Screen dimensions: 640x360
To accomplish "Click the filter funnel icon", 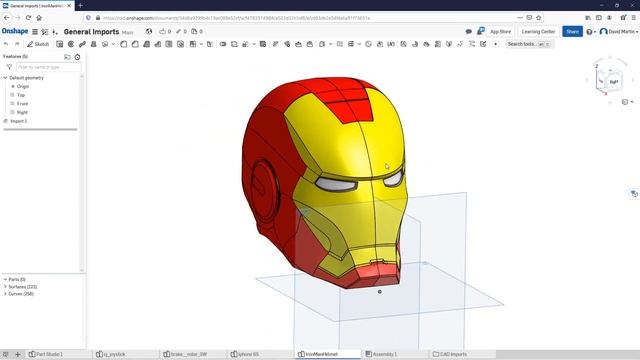I will (x=9, y=67).
